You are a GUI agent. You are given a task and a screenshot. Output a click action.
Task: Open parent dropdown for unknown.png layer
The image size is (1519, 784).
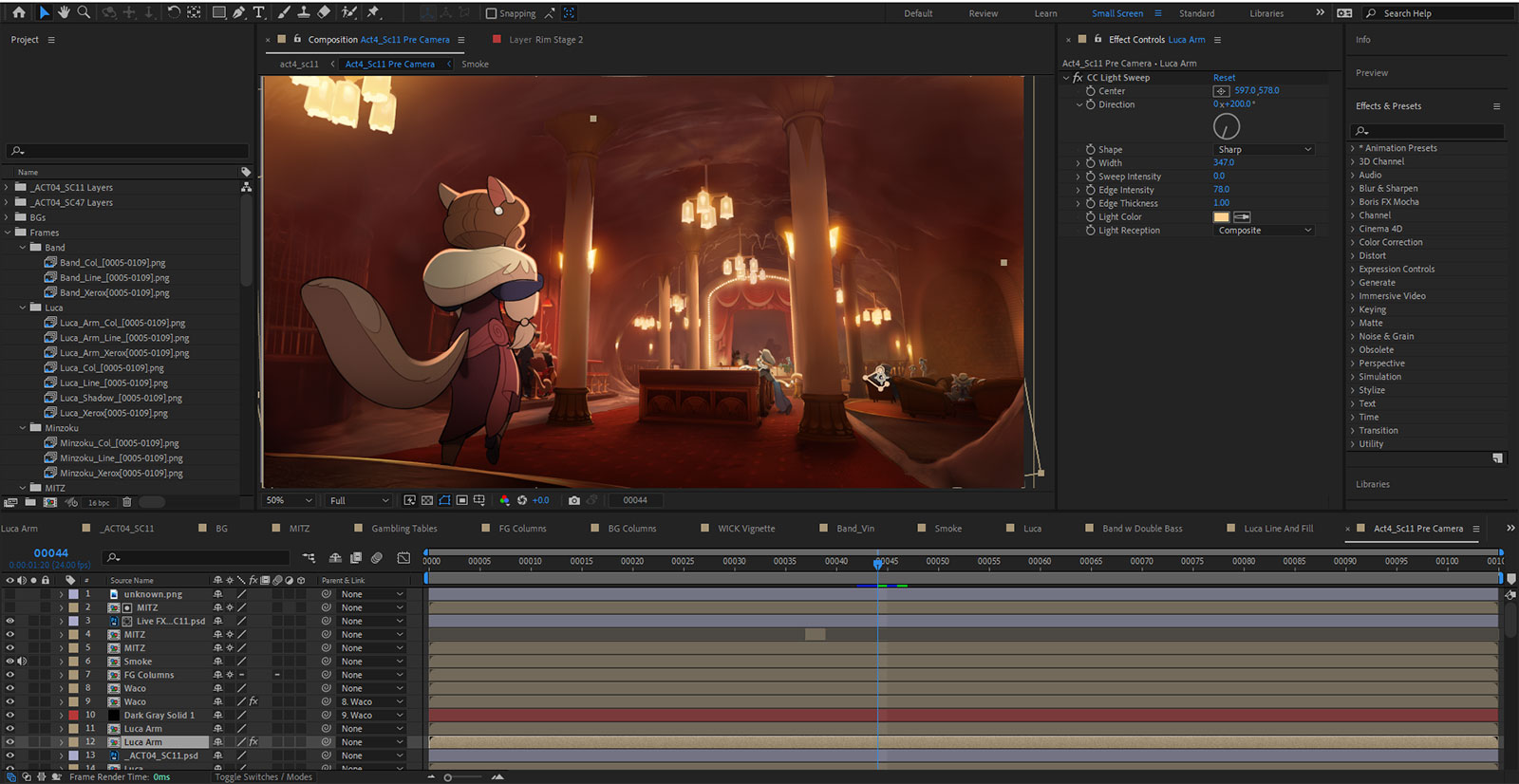[x=372, y=594]
